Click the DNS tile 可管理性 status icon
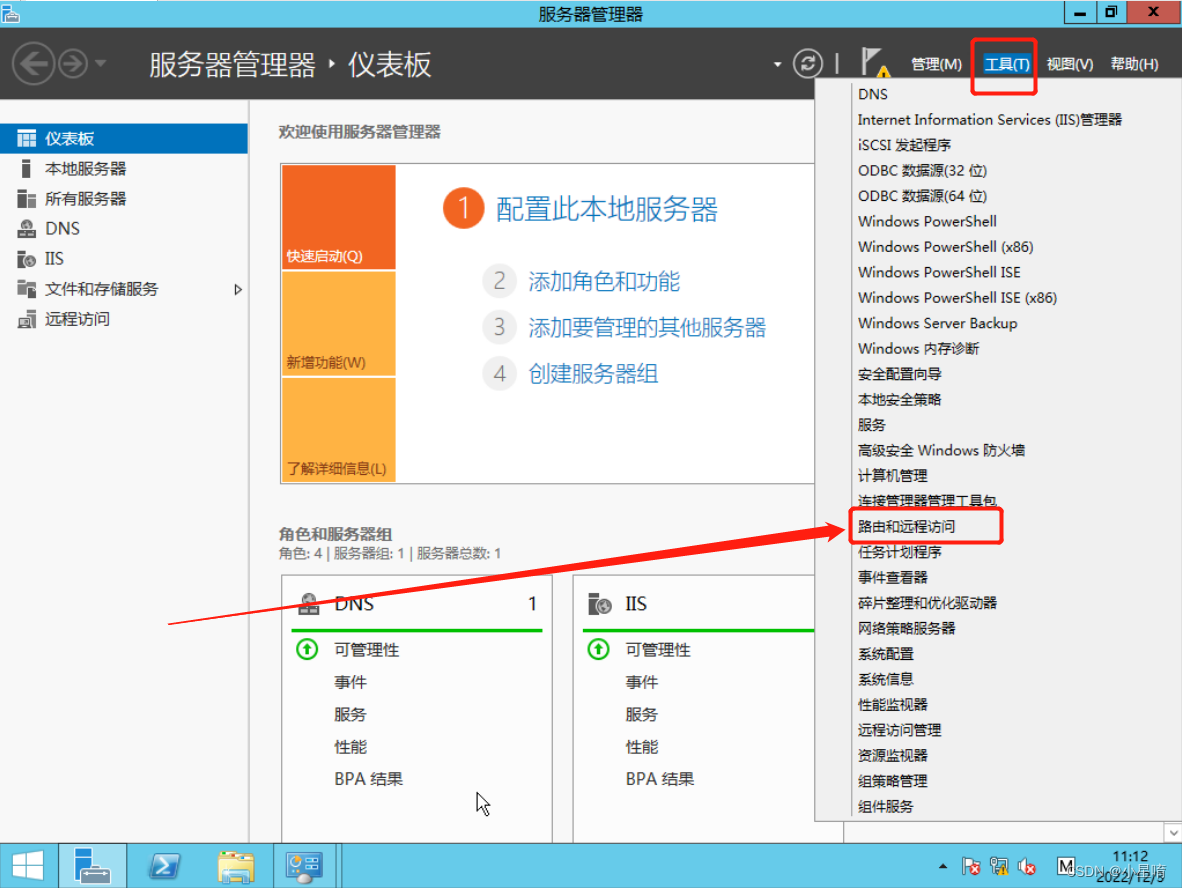This screenshot has height=888, width=1182. pyautogui.click(x=307, y=649)
